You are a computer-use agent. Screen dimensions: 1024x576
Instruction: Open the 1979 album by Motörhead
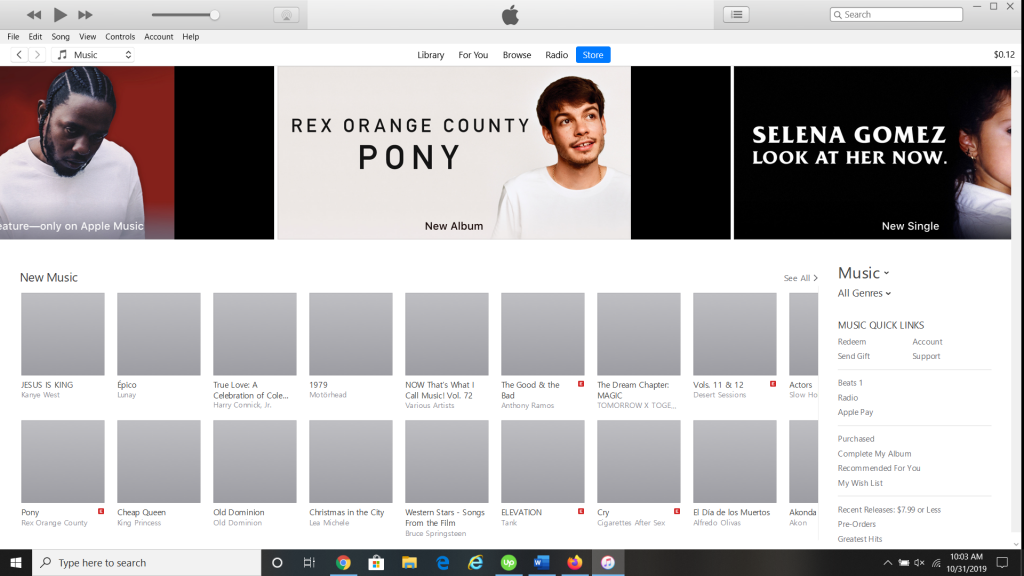coord(351,334)
